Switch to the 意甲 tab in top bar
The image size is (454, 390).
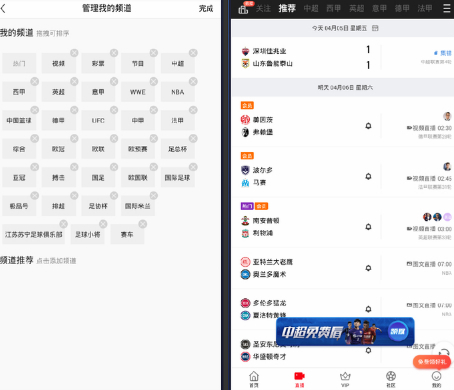tap(379, 8)
